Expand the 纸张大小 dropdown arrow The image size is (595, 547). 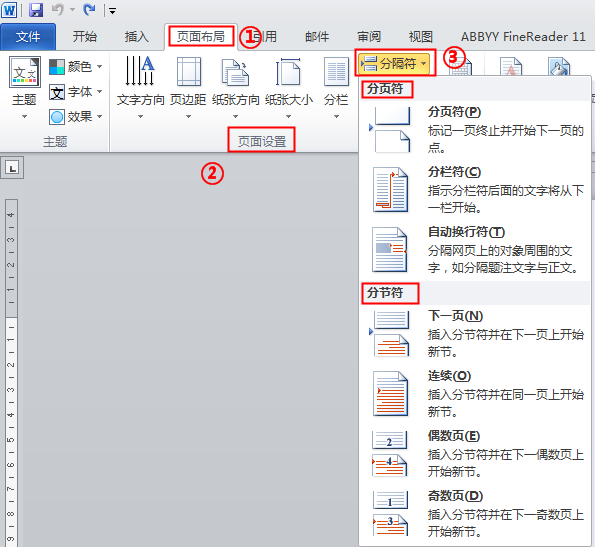click(x=288, y=116)
